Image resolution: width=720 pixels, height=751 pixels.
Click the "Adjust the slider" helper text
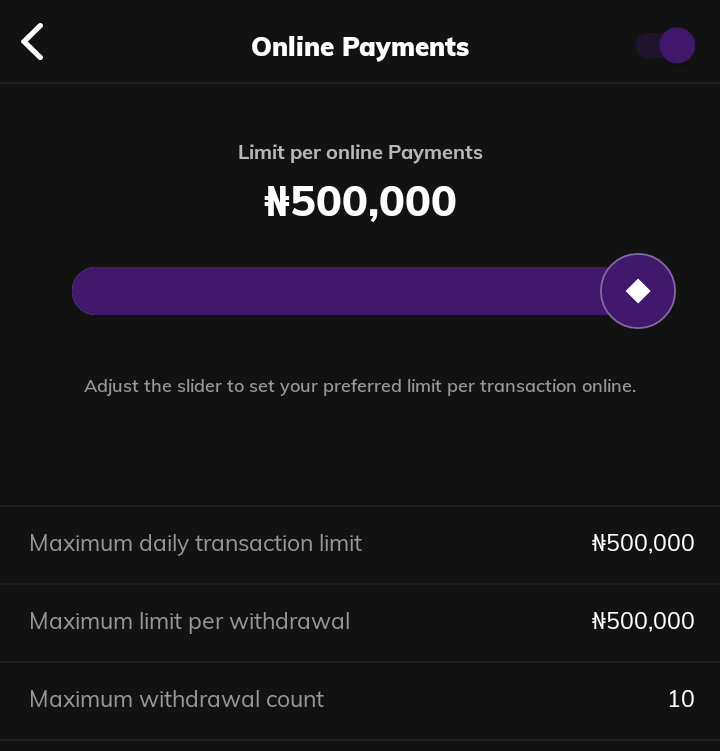click(360, 386)
